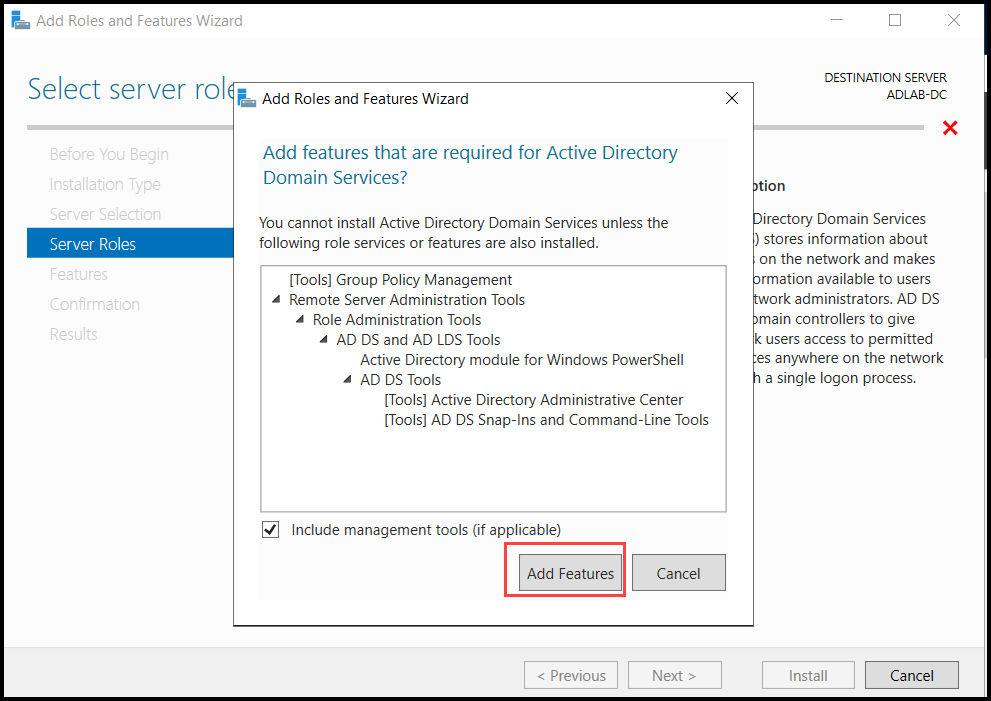
Task: Click Cancel in the main wizard footer
Action: (911, 675)
